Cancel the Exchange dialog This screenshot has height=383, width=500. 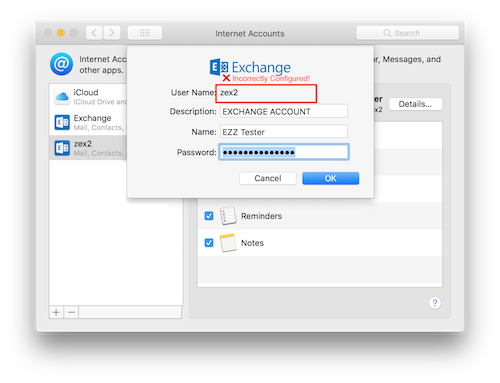tap(268, 178)
